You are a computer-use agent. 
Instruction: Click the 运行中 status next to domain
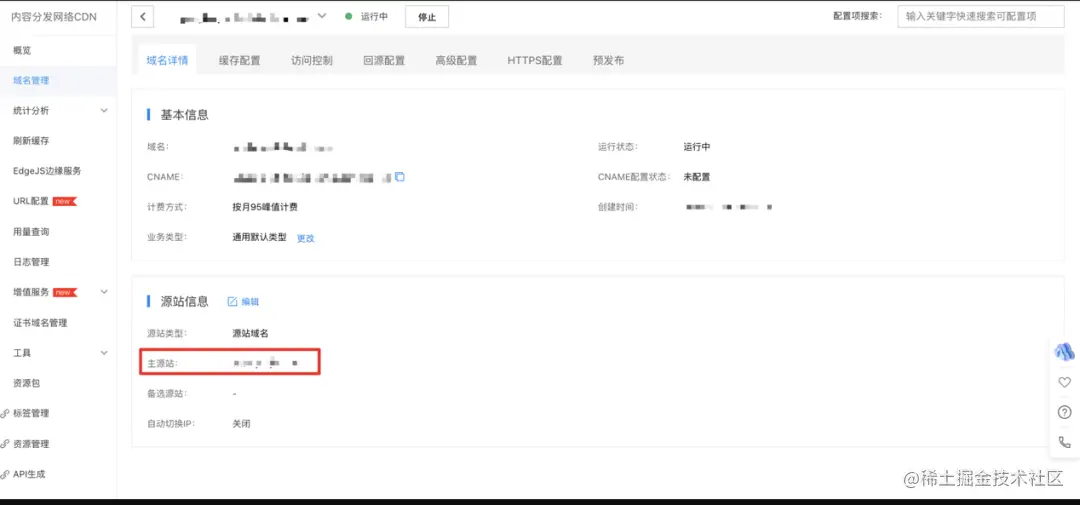(374, 17)
